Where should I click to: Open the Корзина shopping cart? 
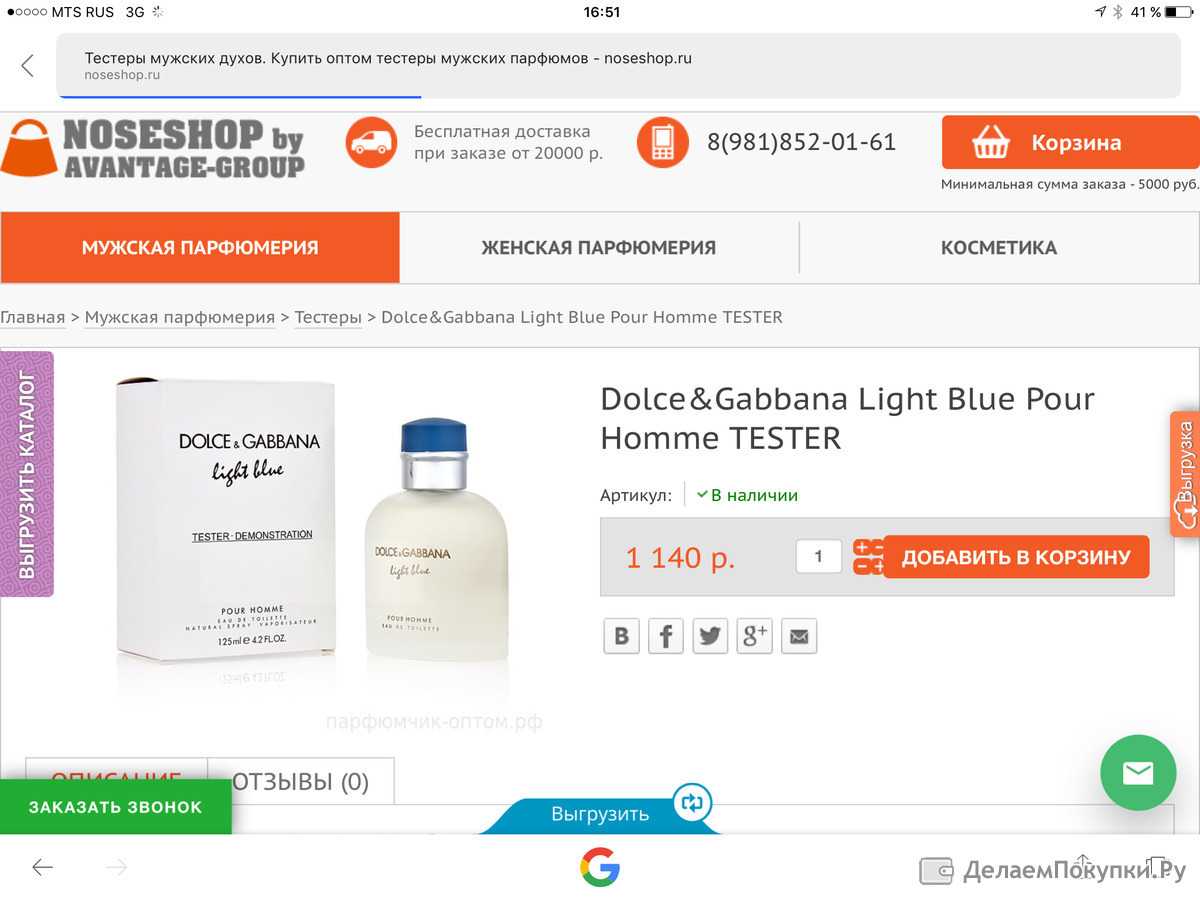[x=1071, y=143]
